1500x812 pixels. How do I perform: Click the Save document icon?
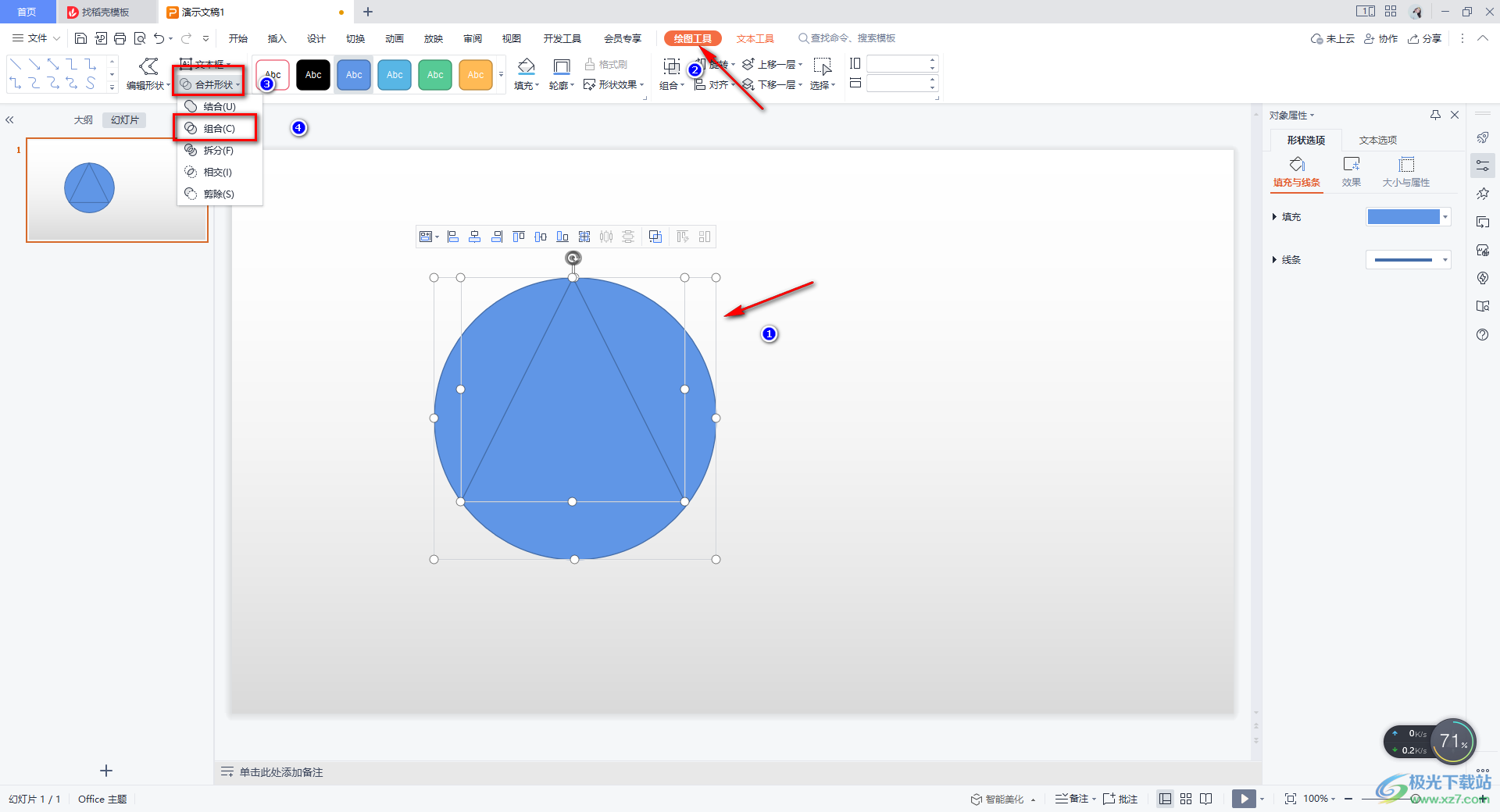pos(80,38)
